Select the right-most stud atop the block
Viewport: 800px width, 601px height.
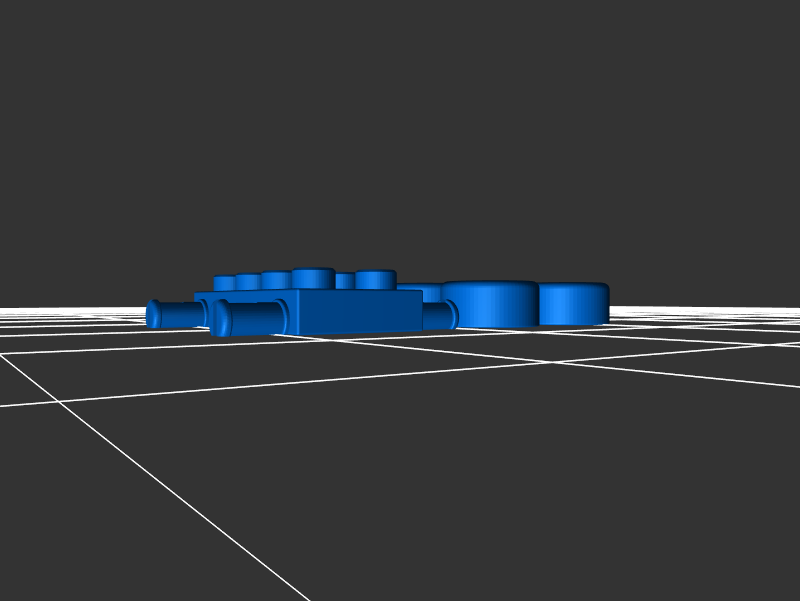(x=375, y=279)
